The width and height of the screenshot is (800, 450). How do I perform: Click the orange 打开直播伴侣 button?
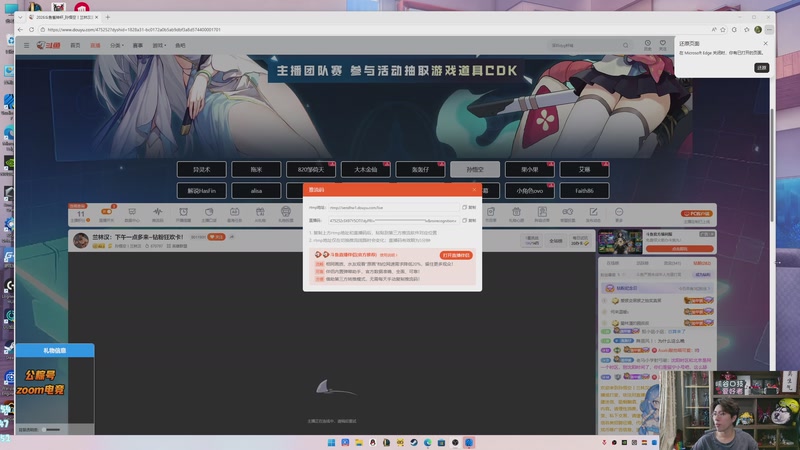point(456,255)
